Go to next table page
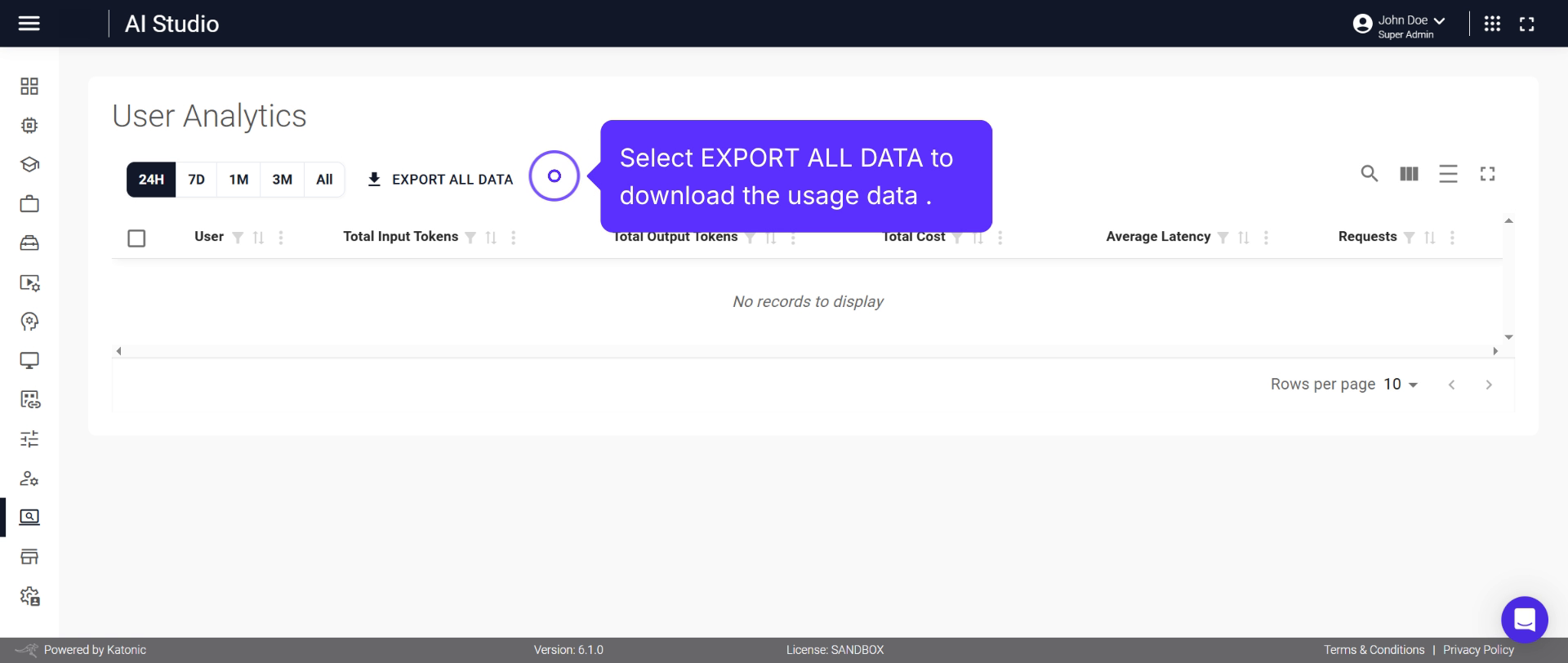This screenshot has height=663, width=1568. (x=1489, y=385)
